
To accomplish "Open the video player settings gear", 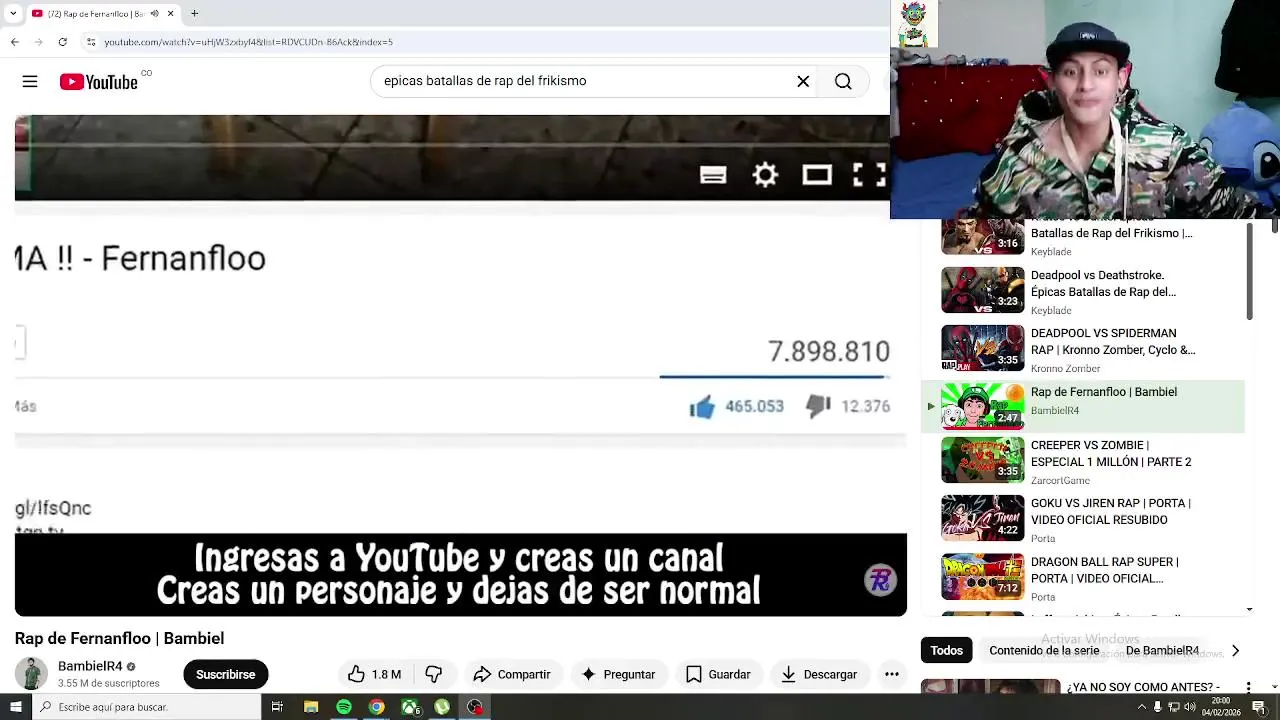I will click(765, 175).
